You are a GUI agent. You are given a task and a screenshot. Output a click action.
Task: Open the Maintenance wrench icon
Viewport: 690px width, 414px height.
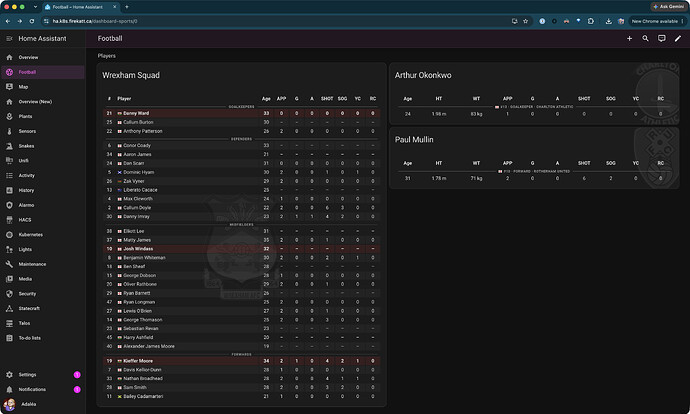tap(9, 264)
